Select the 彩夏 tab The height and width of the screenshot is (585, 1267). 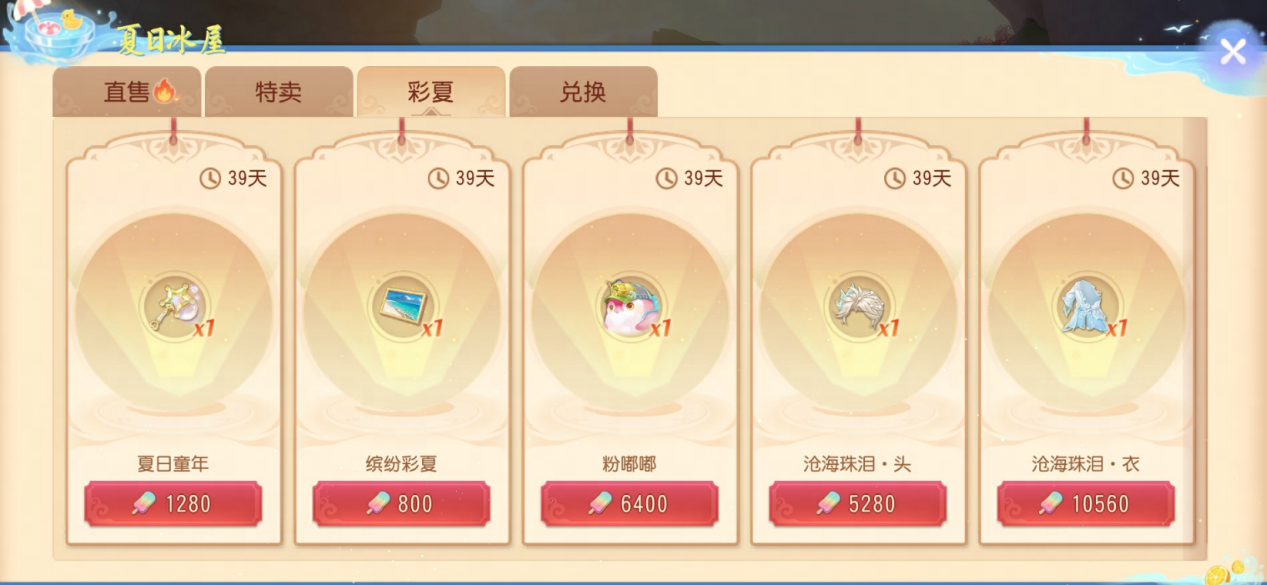click(431, 92)
